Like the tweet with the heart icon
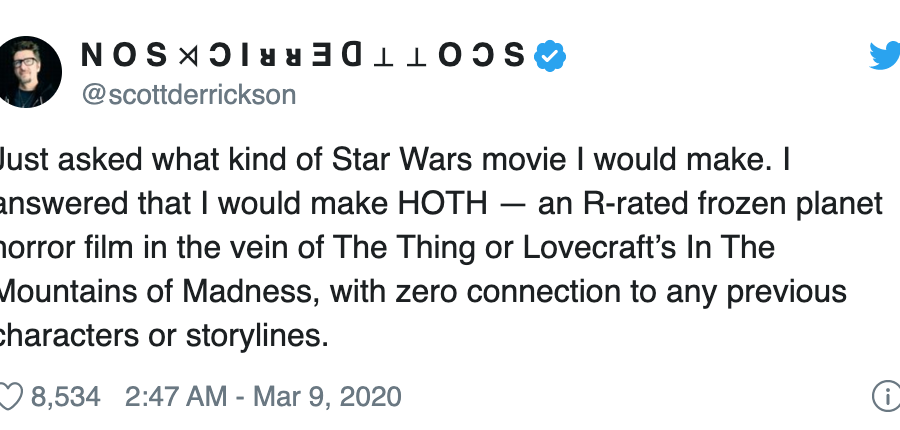The width and height of the screenshot is (900, 430). [x=11, y=397]
